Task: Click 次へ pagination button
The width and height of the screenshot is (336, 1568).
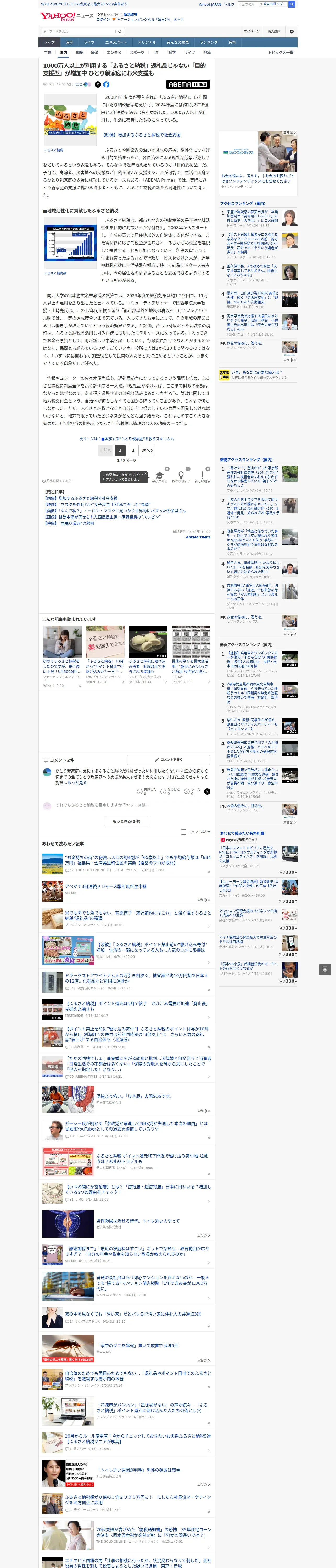Action: (147, 451)
